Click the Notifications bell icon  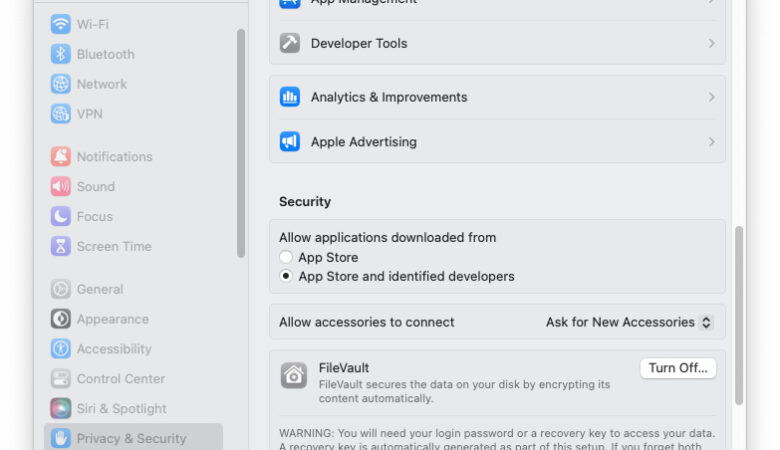(x=60, y=157)
